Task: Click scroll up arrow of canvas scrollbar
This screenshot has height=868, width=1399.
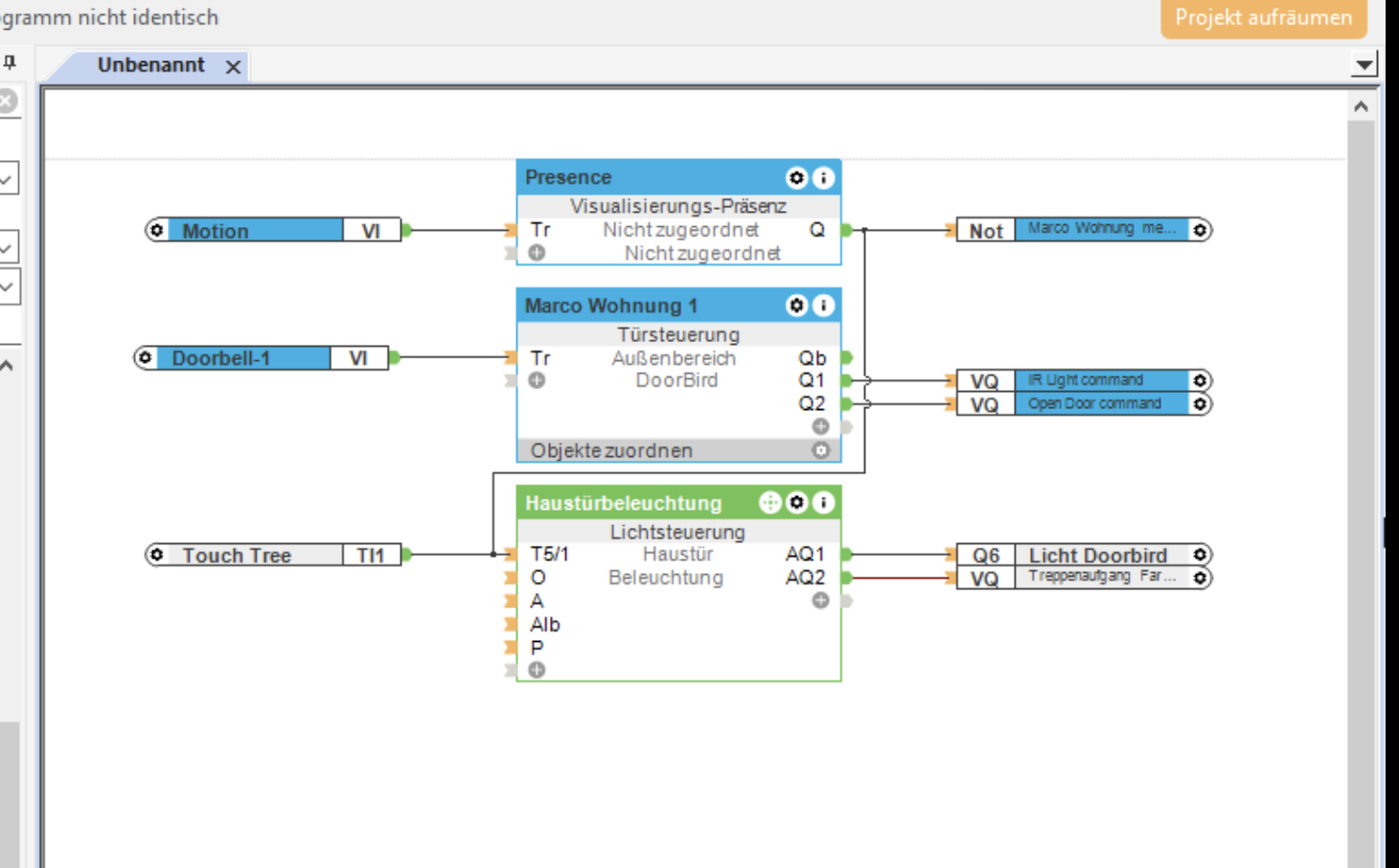Action: (1361, 106)
